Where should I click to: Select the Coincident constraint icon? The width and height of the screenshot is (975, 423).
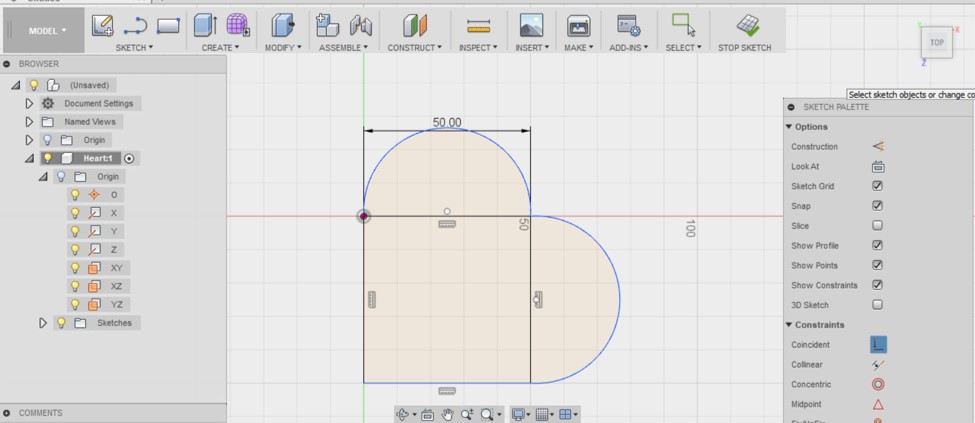(878, 345)
